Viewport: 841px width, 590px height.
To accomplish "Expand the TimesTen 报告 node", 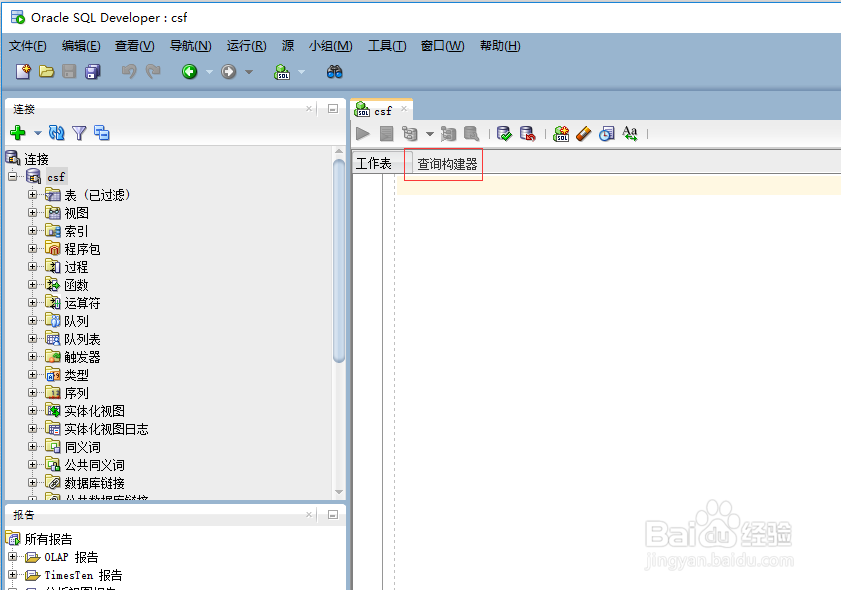I will [12, 574].
